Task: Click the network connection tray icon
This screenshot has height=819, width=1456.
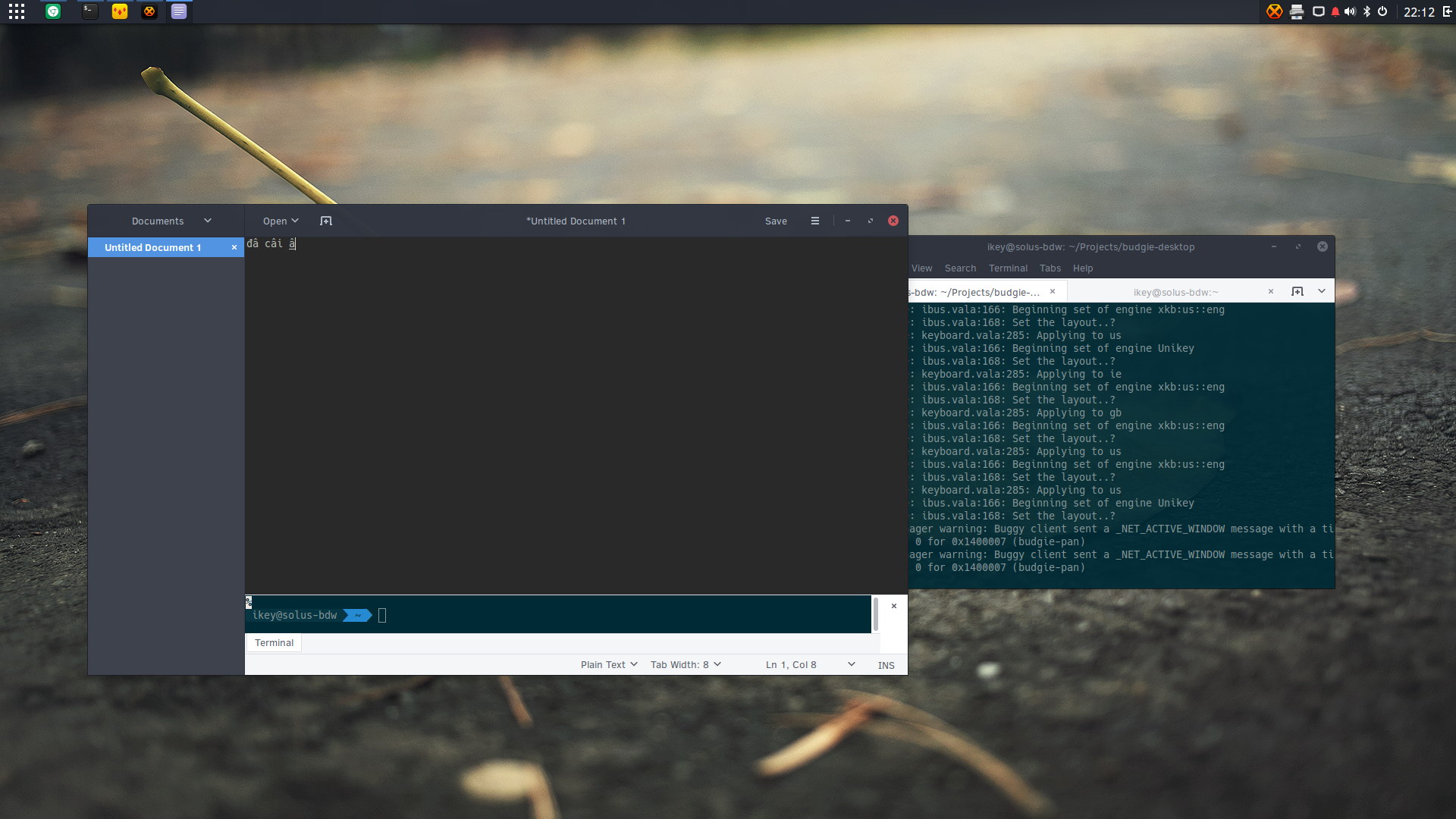Action: [x=1319, y=11]
